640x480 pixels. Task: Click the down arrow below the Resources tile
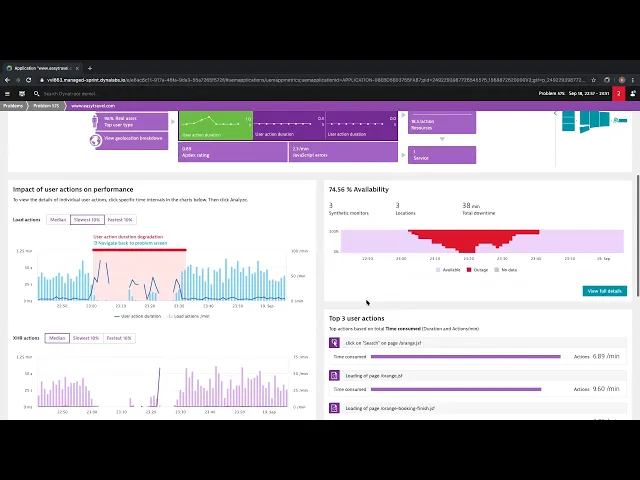pyautogui.click(x=442, y=139)
